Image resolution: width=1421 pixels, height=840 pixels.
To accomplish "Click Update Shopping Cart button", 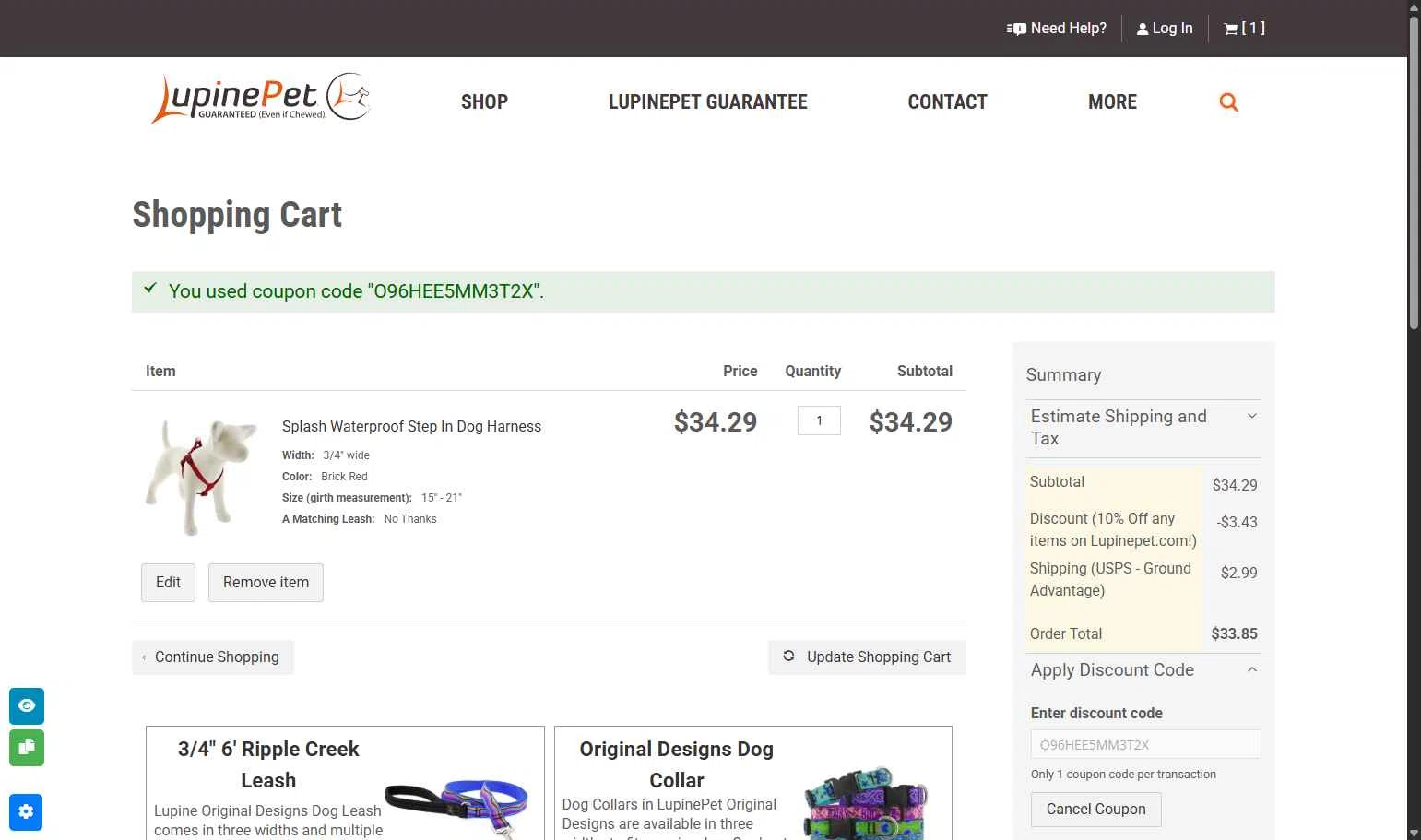I will pyautogui.click(x=867, y=657).
